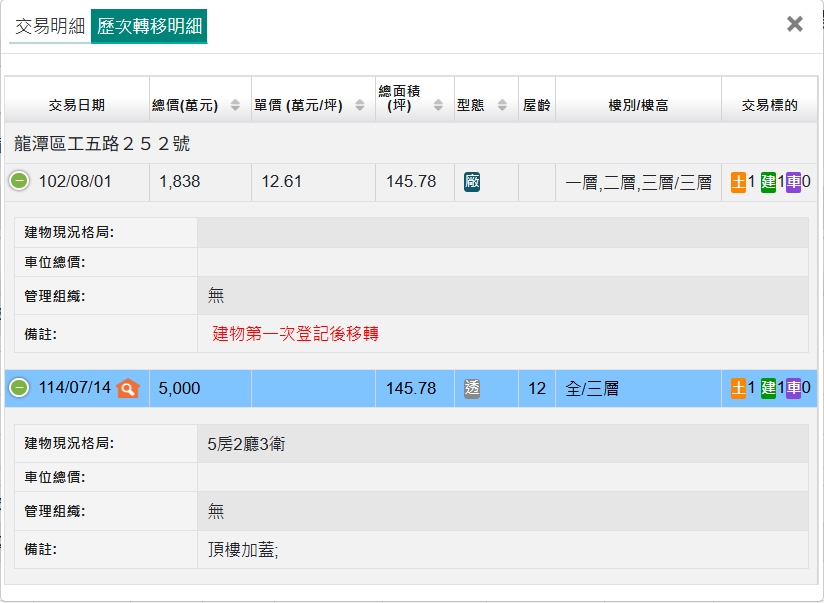Click green 建 building icon in 114/07/14 row
This screenshot has height=603, width=824.
pyautogui.click(x=768, y=388)
